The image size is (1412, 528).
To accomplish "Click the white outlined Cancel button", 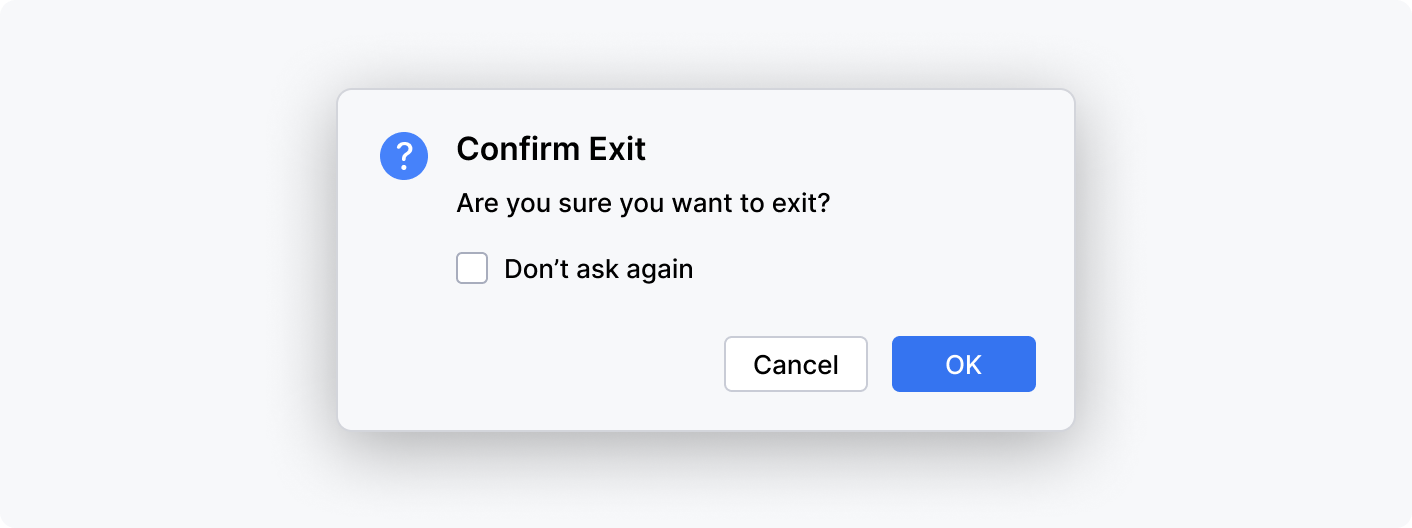I will coord(795,364).
